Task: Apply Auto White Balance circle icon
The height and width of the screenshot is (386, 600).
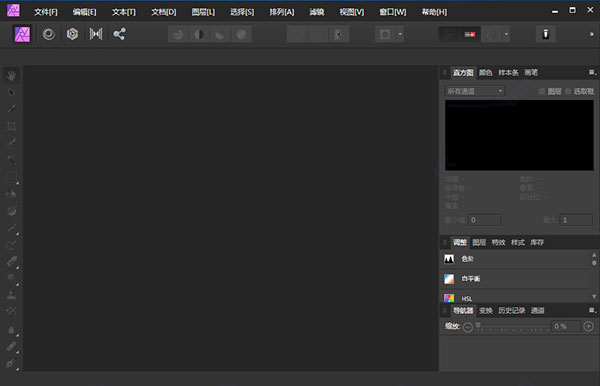Action: click(x=241, y=34)
